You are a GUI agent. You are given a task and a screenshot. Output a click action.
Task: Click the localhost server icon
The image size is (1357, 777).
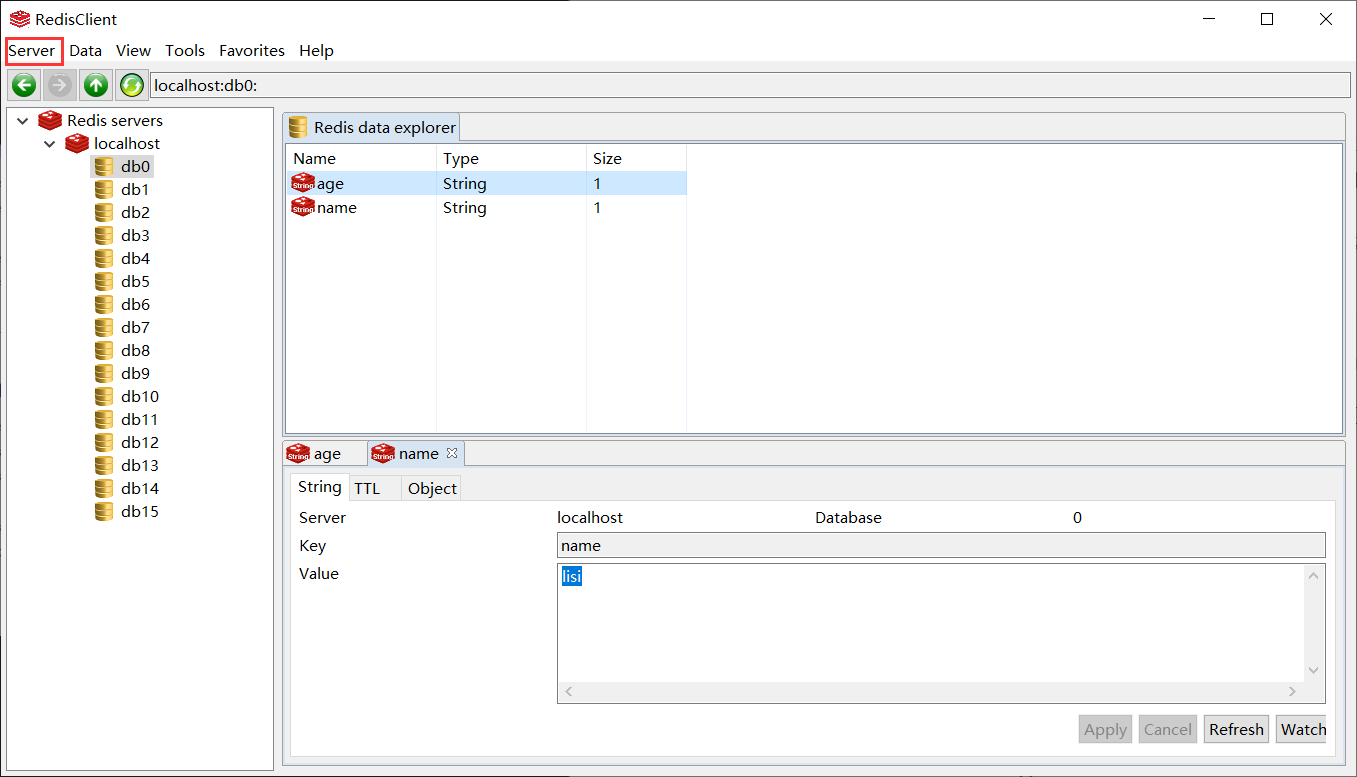coord(77,143)
